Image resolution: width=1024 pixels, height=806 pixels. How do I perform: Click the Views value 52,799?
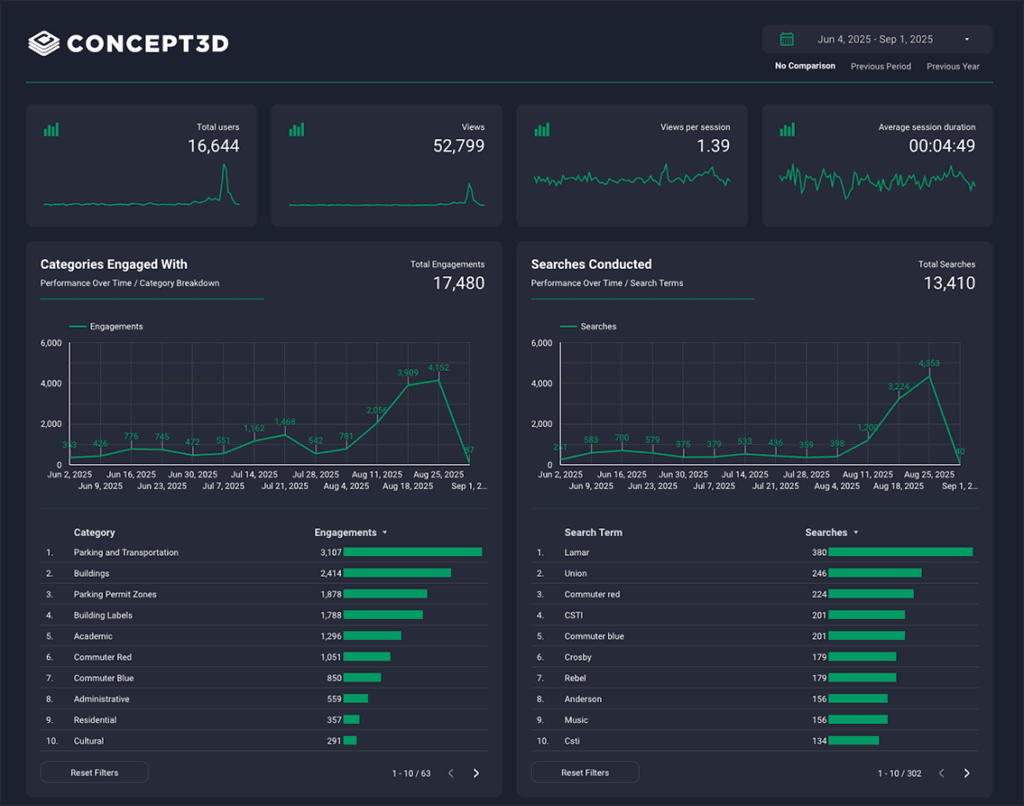(458, 146)
